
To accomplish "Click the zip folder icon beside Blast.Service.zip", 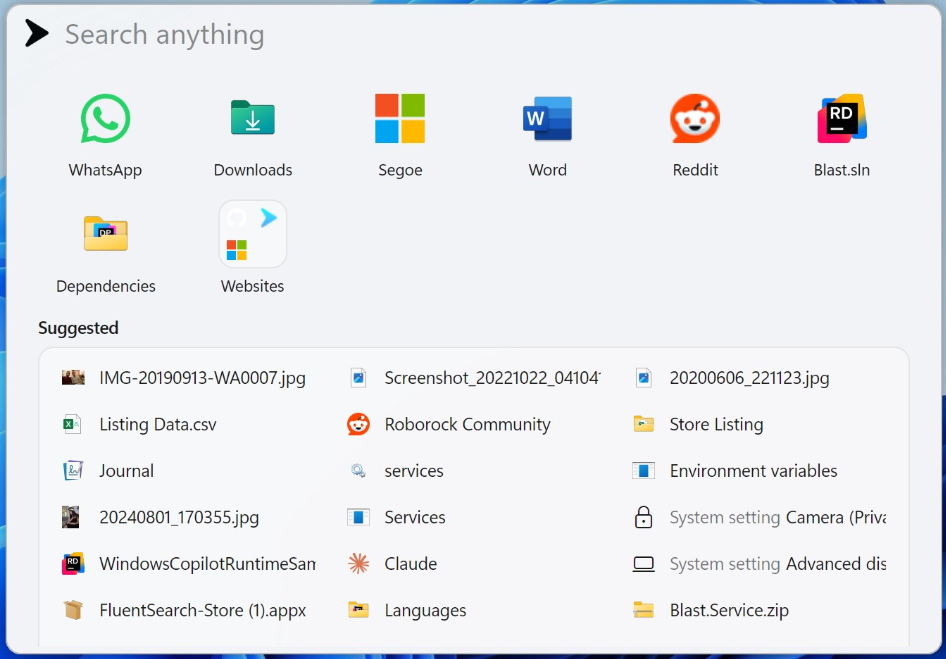I will 644,610.
